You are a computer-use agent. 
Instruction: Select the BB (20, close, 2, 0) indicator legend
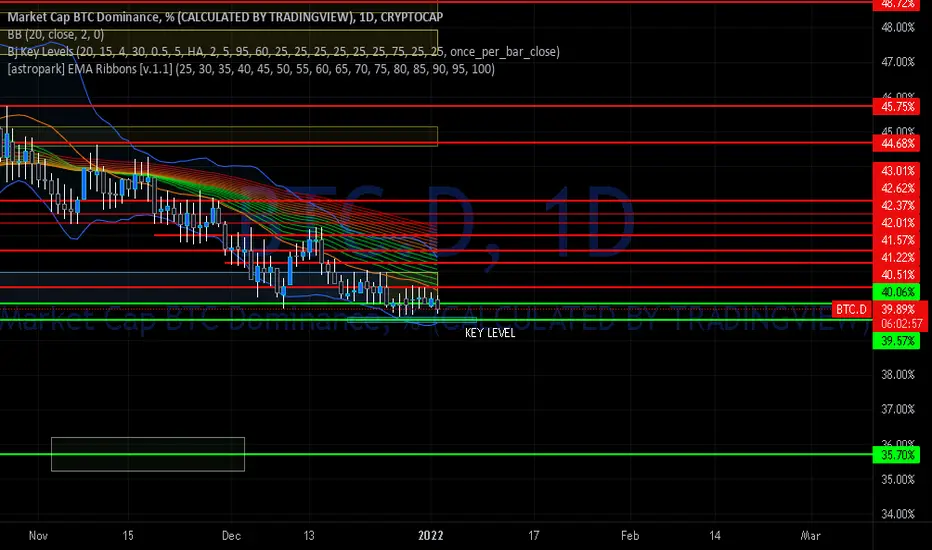click(55, 34)
